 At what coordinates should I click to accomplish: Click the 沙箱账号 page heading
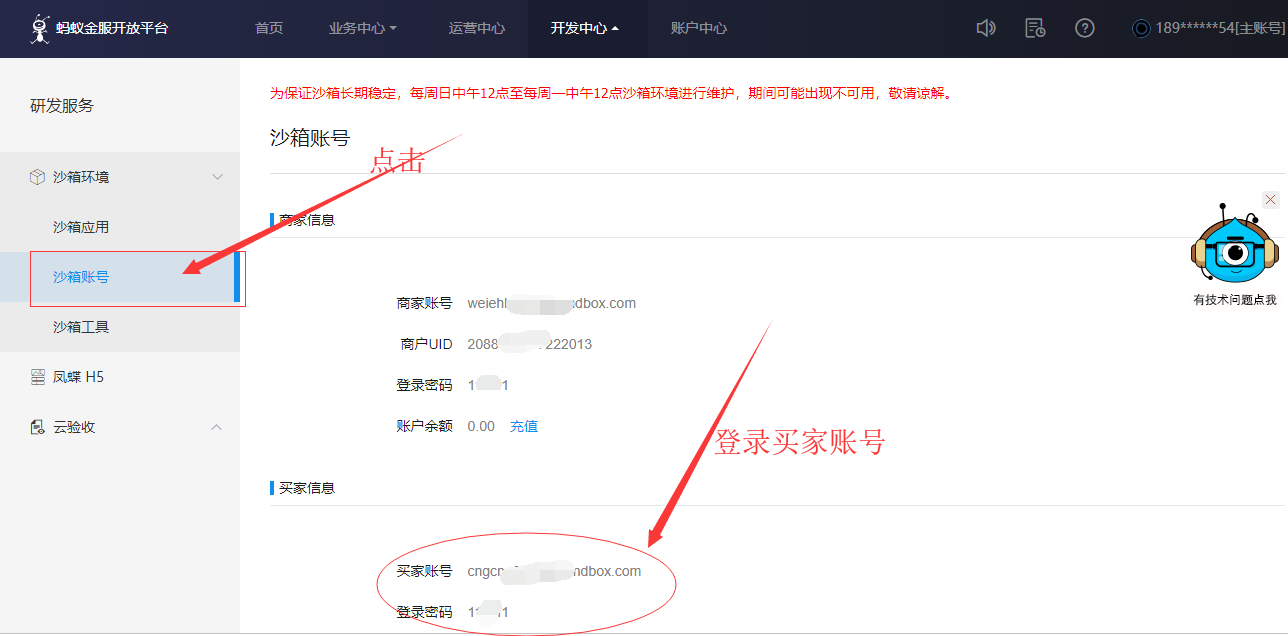tap(310, 138)
